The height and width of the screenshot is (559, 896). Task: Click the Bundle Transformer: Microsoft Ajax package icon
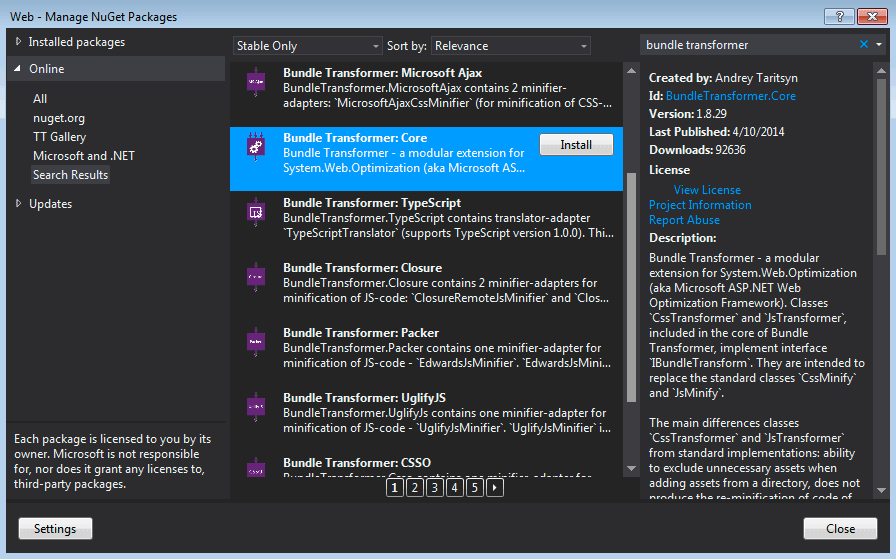[255, 82]
